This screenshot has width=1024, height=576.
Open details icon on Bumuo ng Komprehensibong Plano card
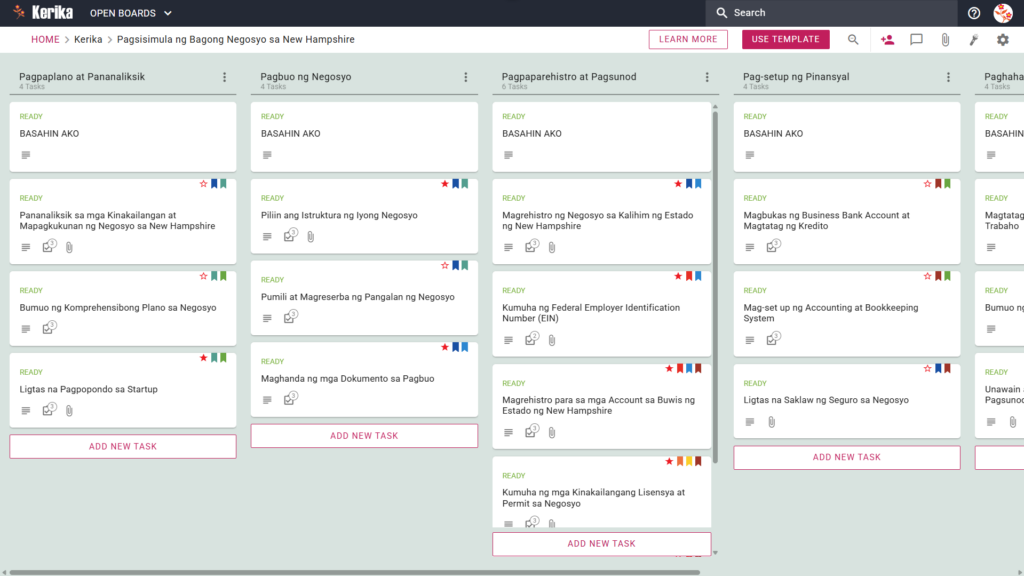(25, 329)
